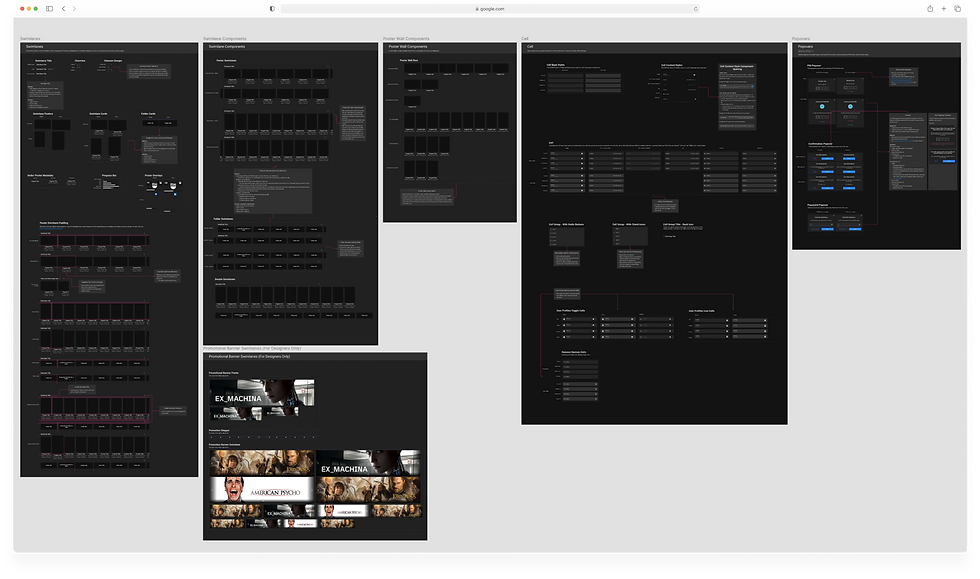The height and width of the screenshot is (579, 980).
Task: Click the 'Chevron Groups' heading
Action: [x=113, y=61]
